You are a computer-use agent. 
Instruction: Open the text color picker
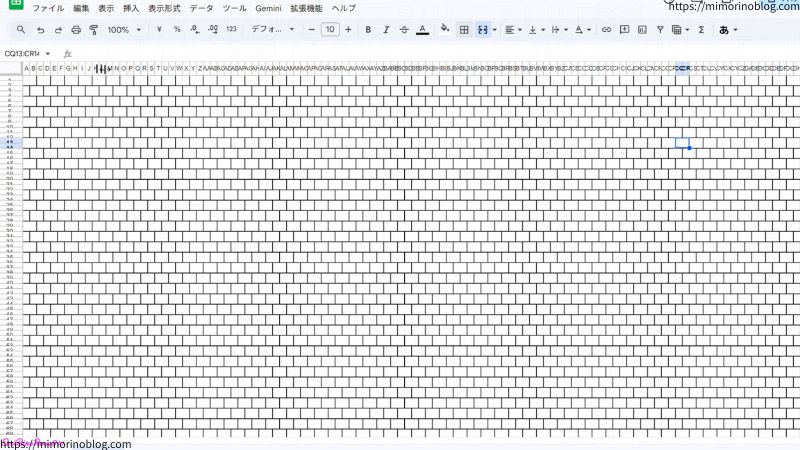(x=422, y=30)
